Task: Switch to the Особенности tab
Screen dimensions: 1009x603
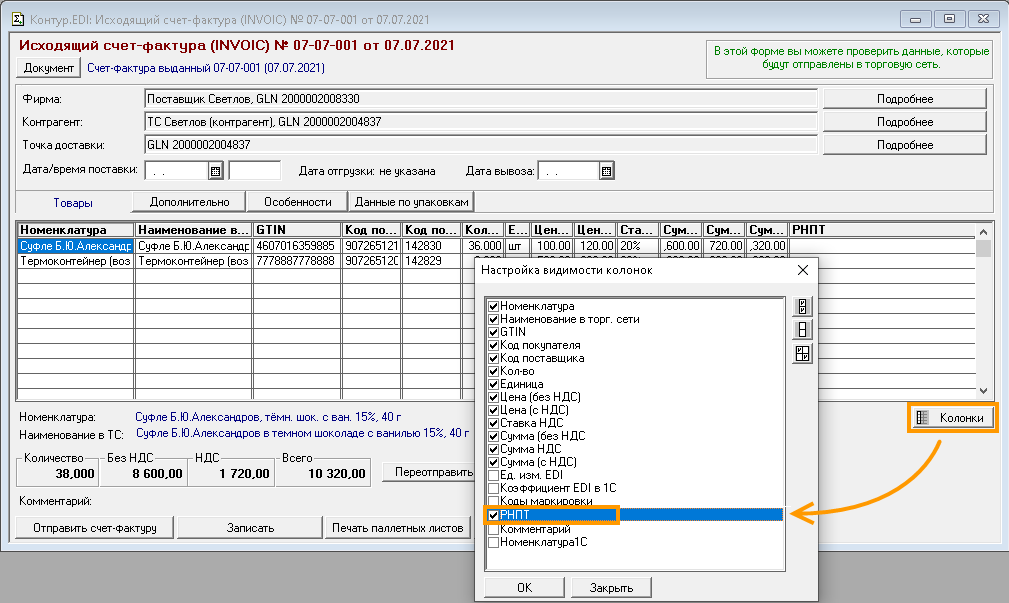Action: tap(296, 202)
